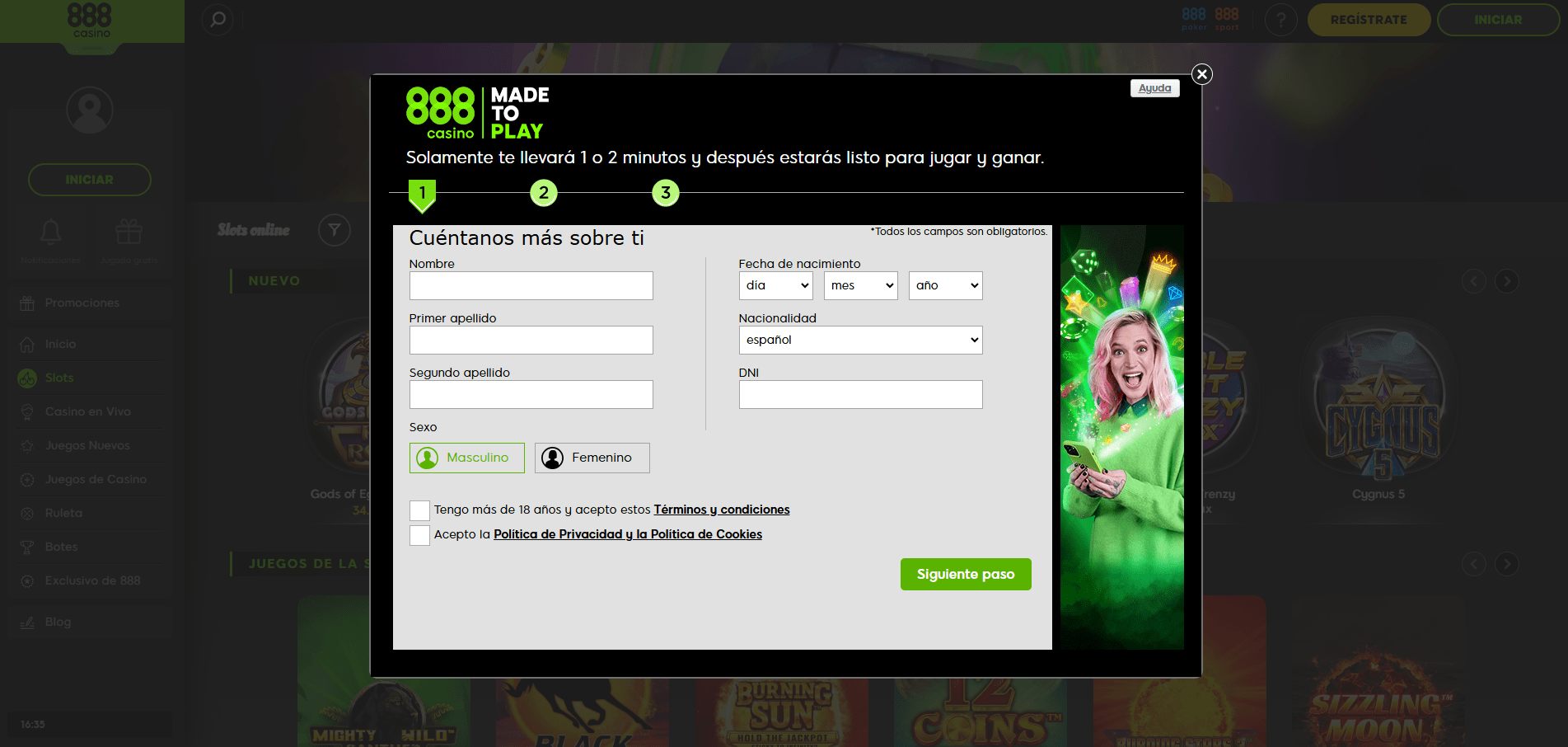Open the Burning Sun game thumbnail
The image size is (1568, 747).
782,712
